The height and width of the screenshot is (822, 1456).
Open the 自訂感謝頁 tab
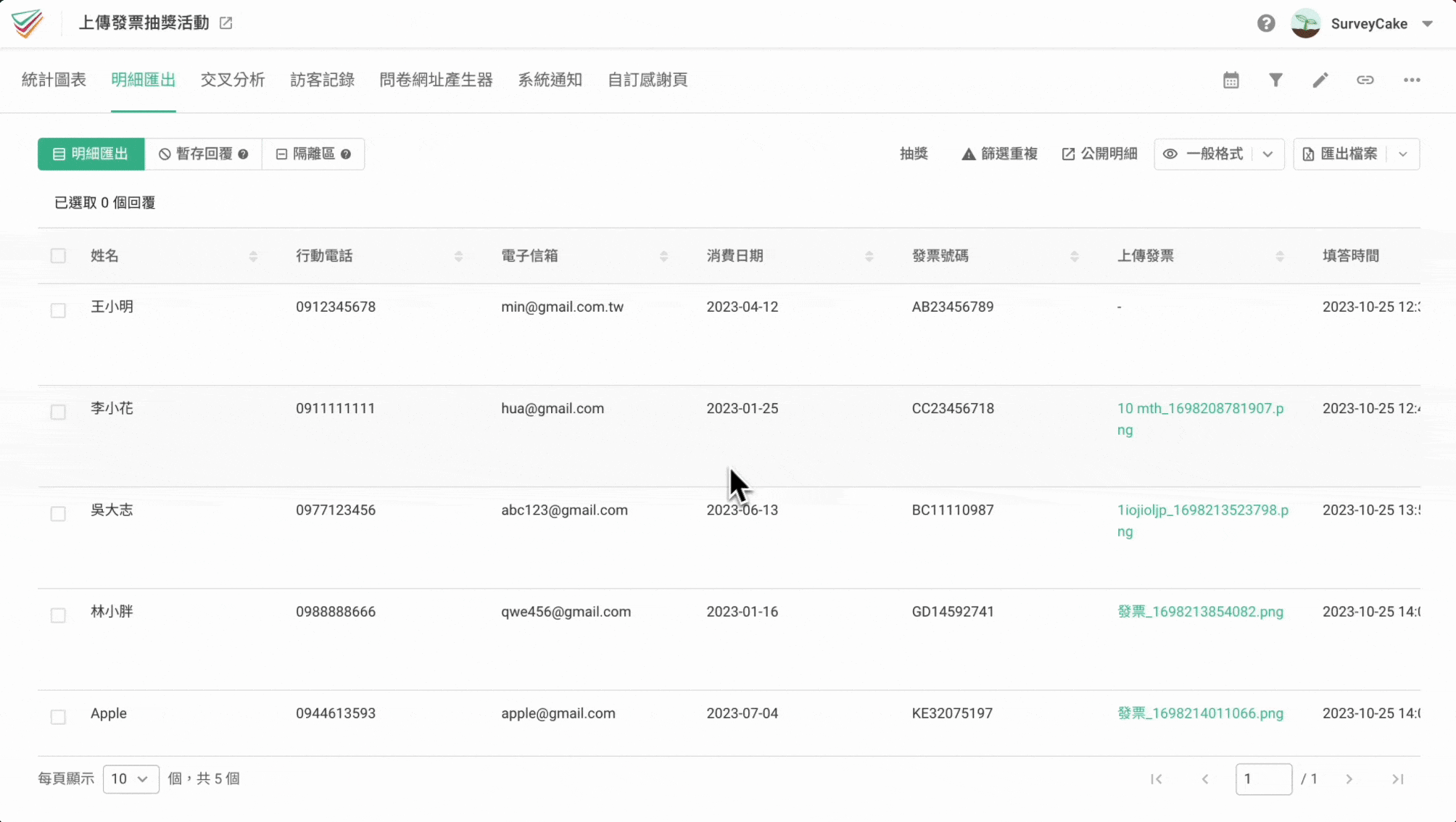648,80
